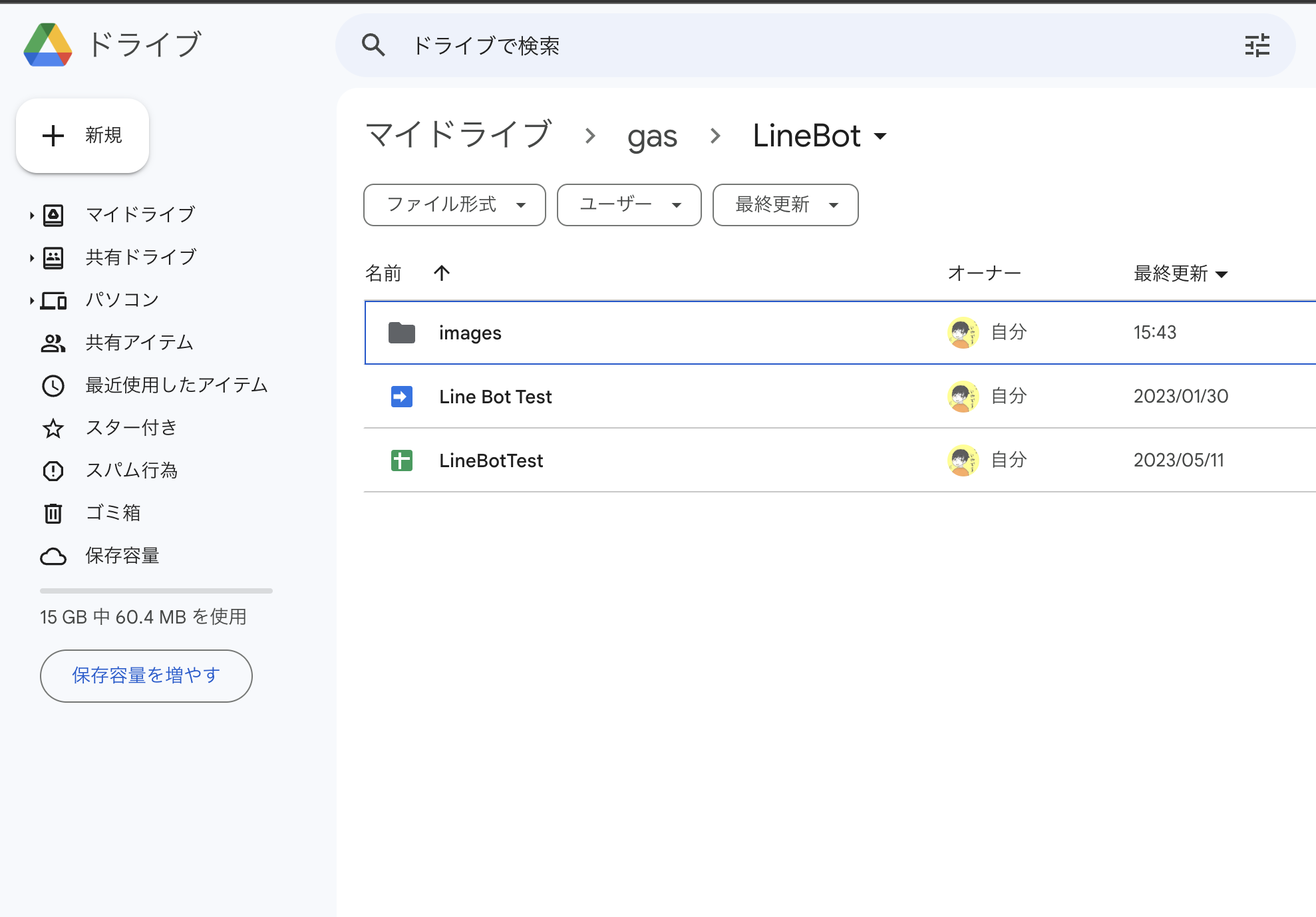Click the 15:43 modified time
Image resolution: width=1316 pixels, height=917 pixels.
pyautogui.click(x=1155, y=333)
